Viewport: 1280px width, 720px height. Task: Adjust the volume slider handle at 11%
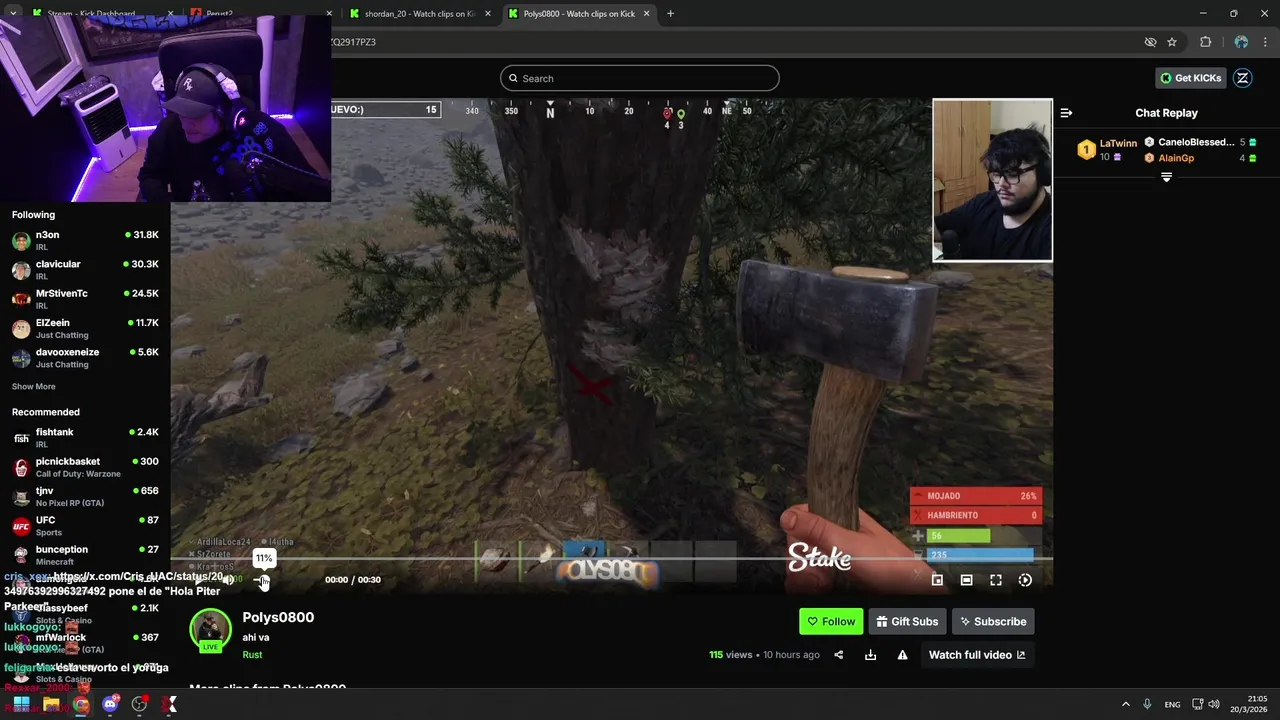261,580
